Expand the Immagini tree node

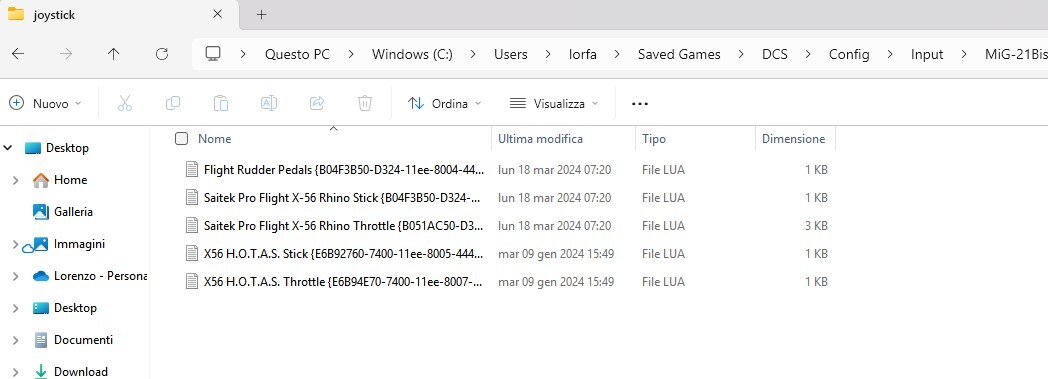tap(15, 244)
